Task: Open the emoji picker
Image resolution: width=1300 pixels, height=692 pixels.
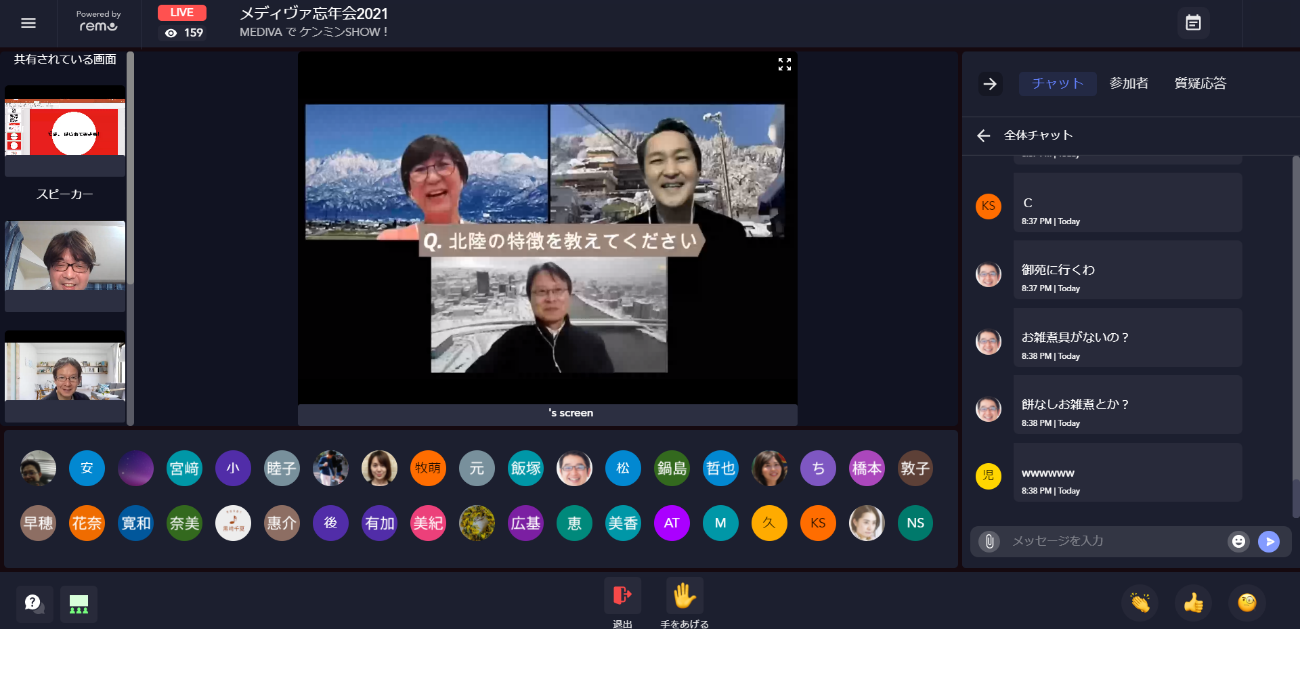Action: pyautogui.click(x=1239, y=541)
